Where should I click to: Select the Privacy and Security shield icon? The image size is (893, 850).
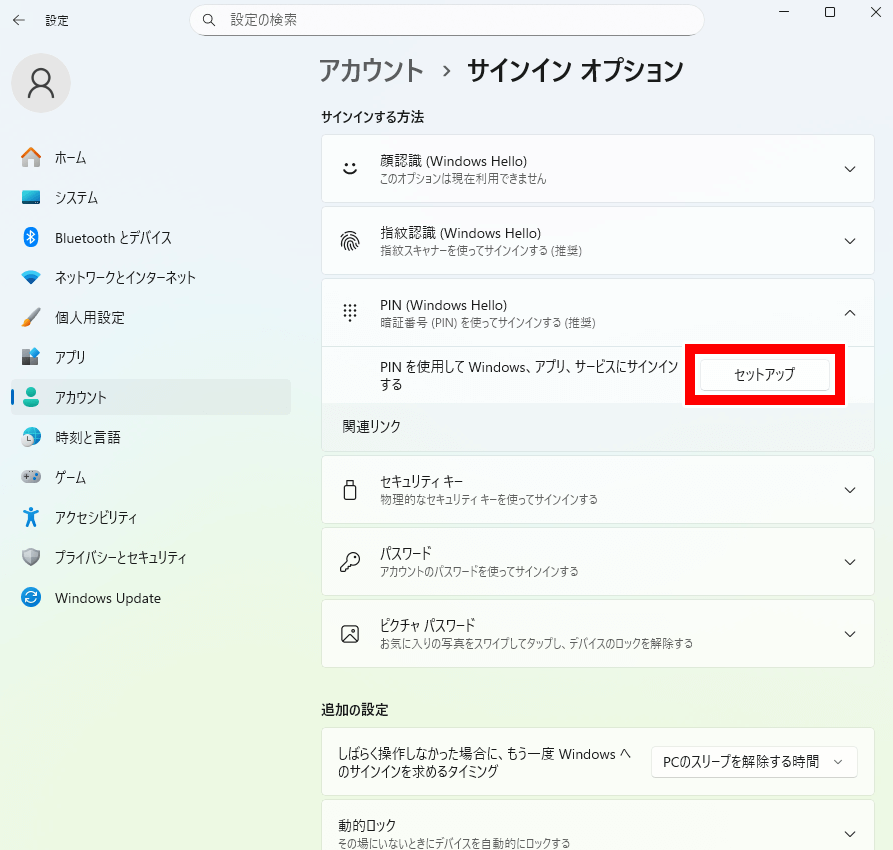tap(31, 557)
